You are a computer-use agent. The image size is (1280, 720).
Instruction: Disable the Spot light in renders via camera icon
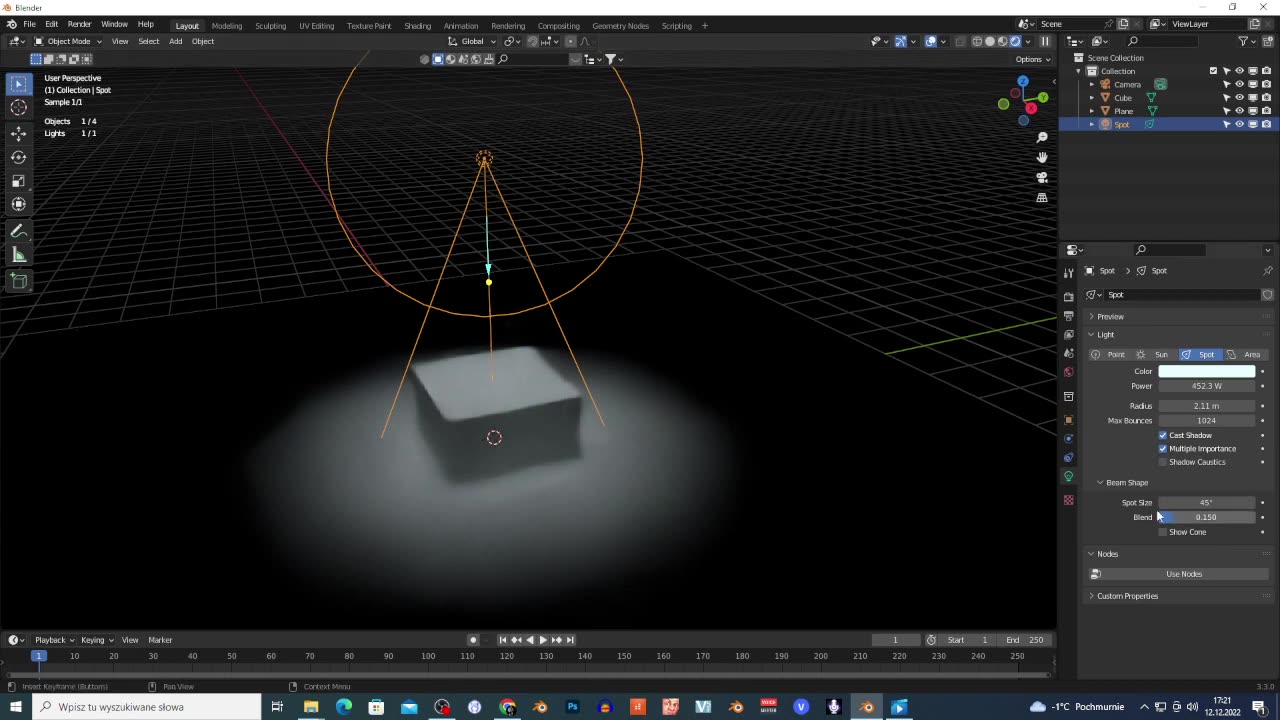click(1265, 124)
